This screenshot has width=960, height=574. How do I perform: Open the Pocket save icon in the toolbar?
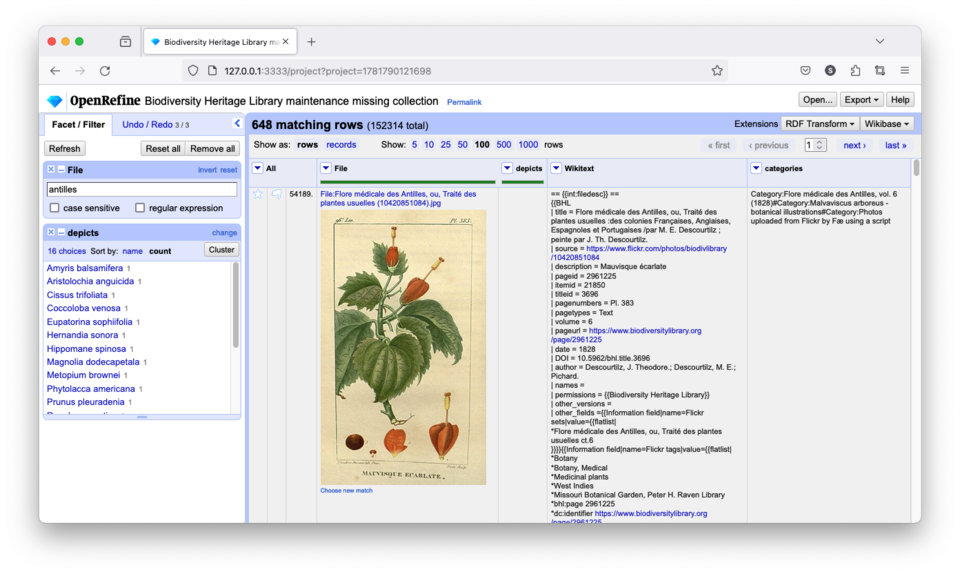click(x=805, y=71)
